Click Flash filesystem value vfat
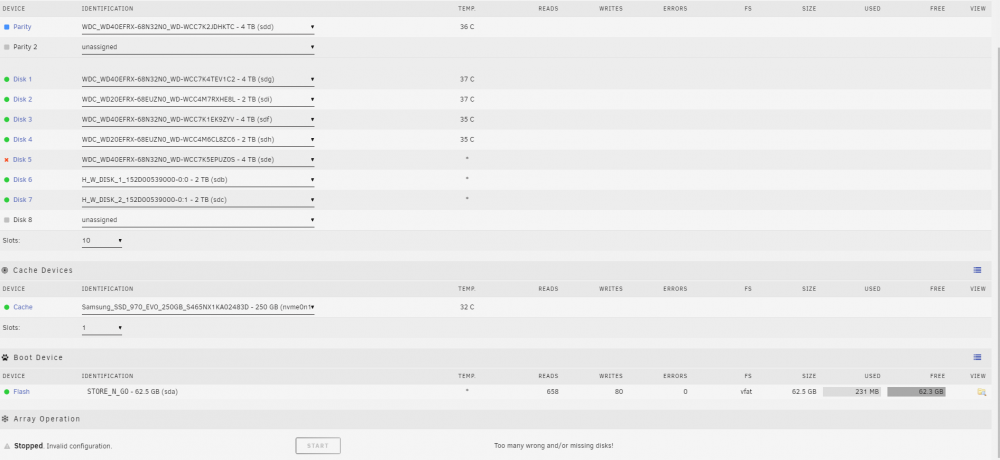 (745, 392)
